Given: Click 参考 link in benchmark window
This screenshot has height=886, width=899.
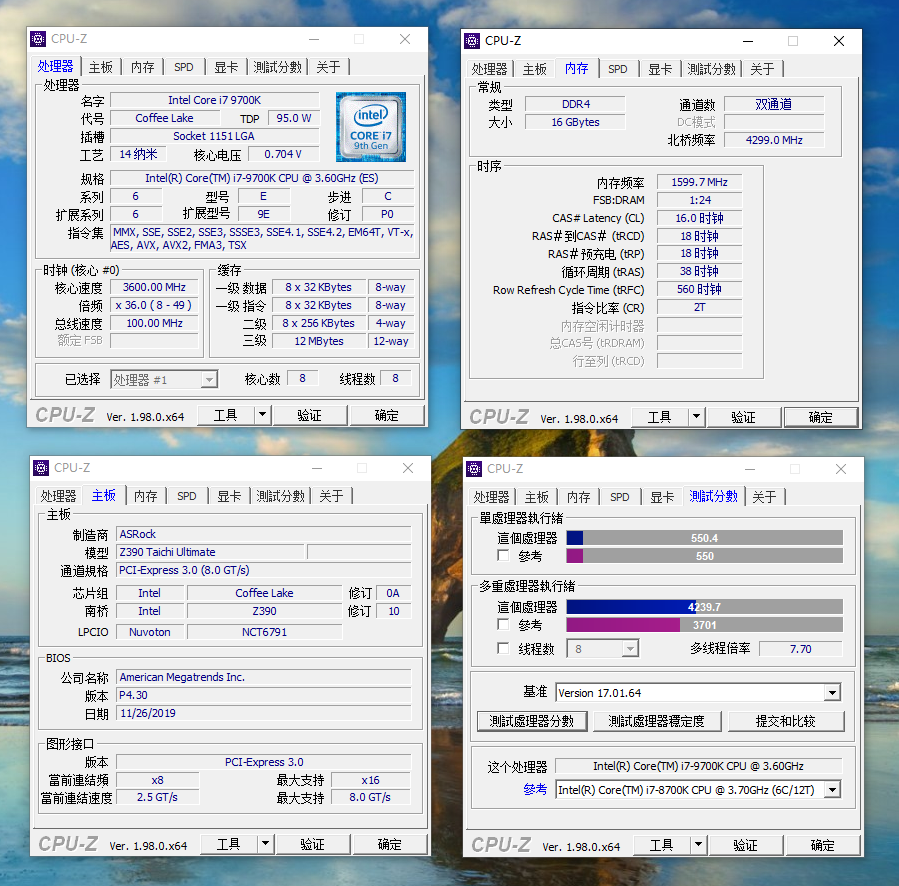Looking at the screenshot, I should 535,789.
